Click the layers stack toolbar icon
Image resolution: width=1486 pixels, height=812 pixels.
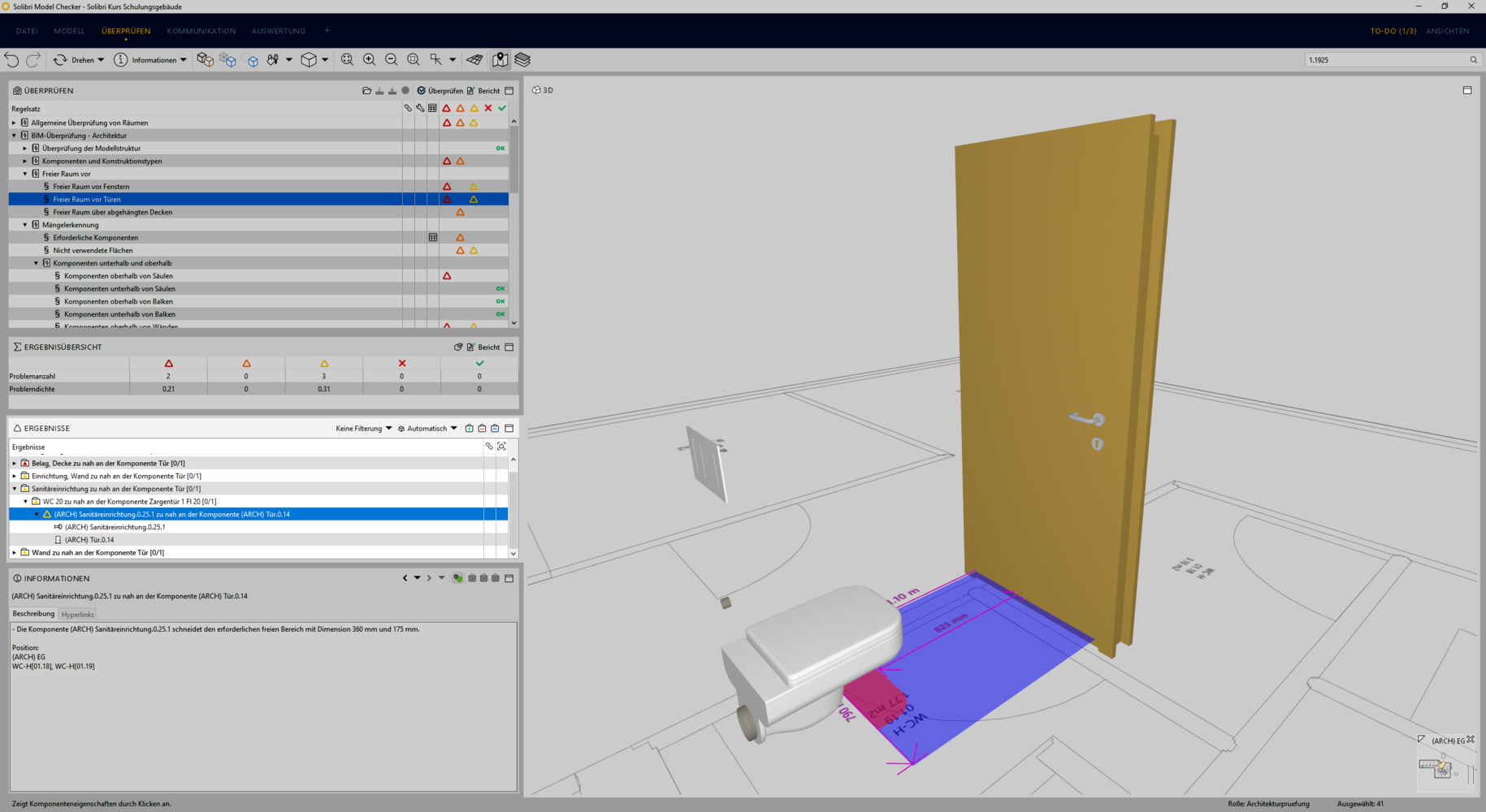[x=522, y=59]
